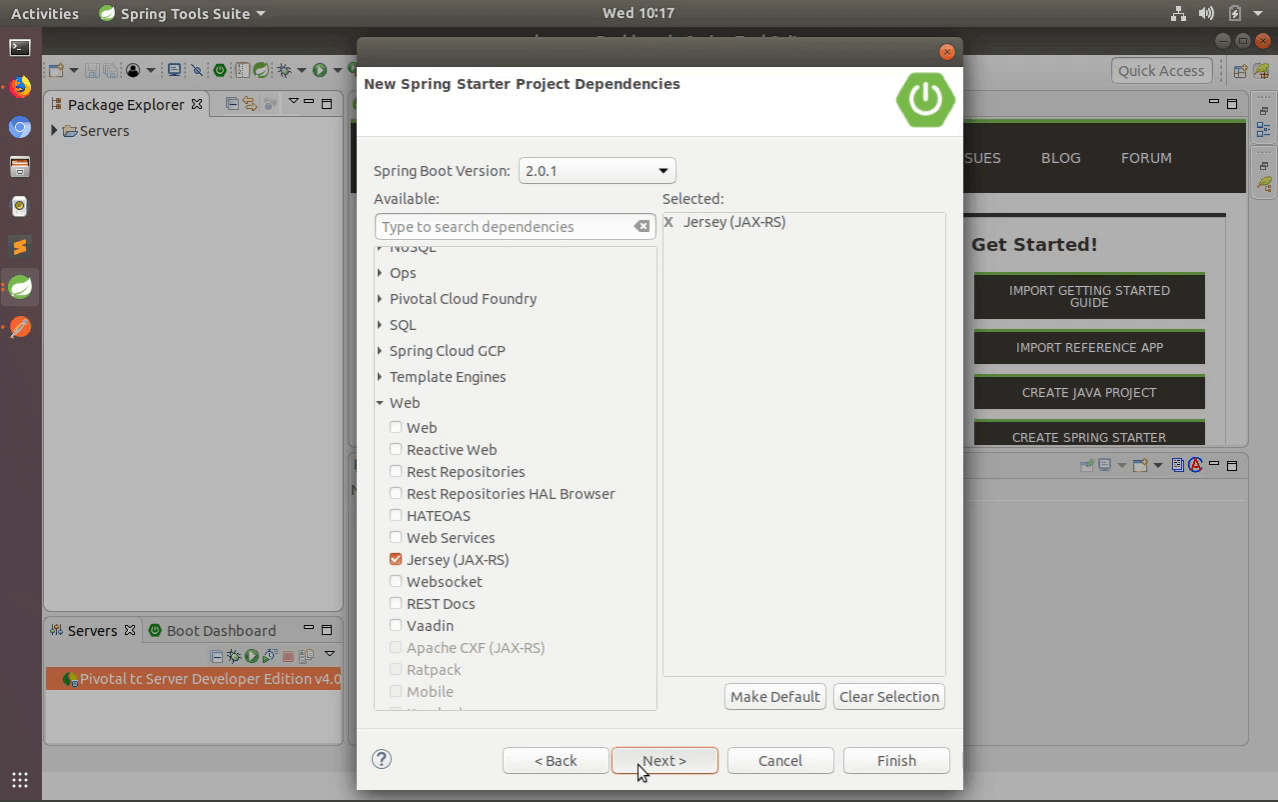This screenshot has width=1278, height=802.
Task: Click the Make Default button
Action: pos(775,696)
